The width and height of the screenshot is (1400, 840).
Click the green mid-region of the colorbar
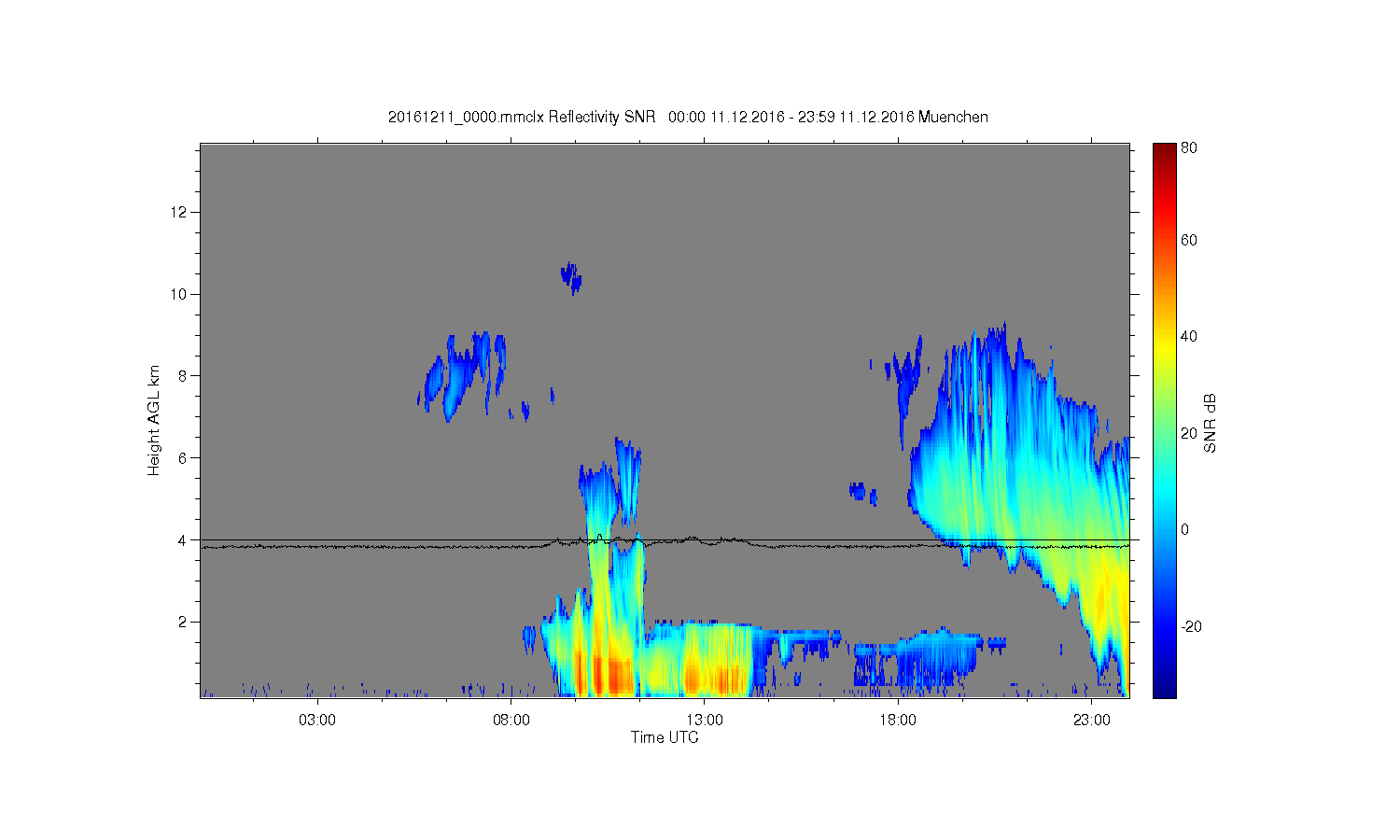[1164, 420]
